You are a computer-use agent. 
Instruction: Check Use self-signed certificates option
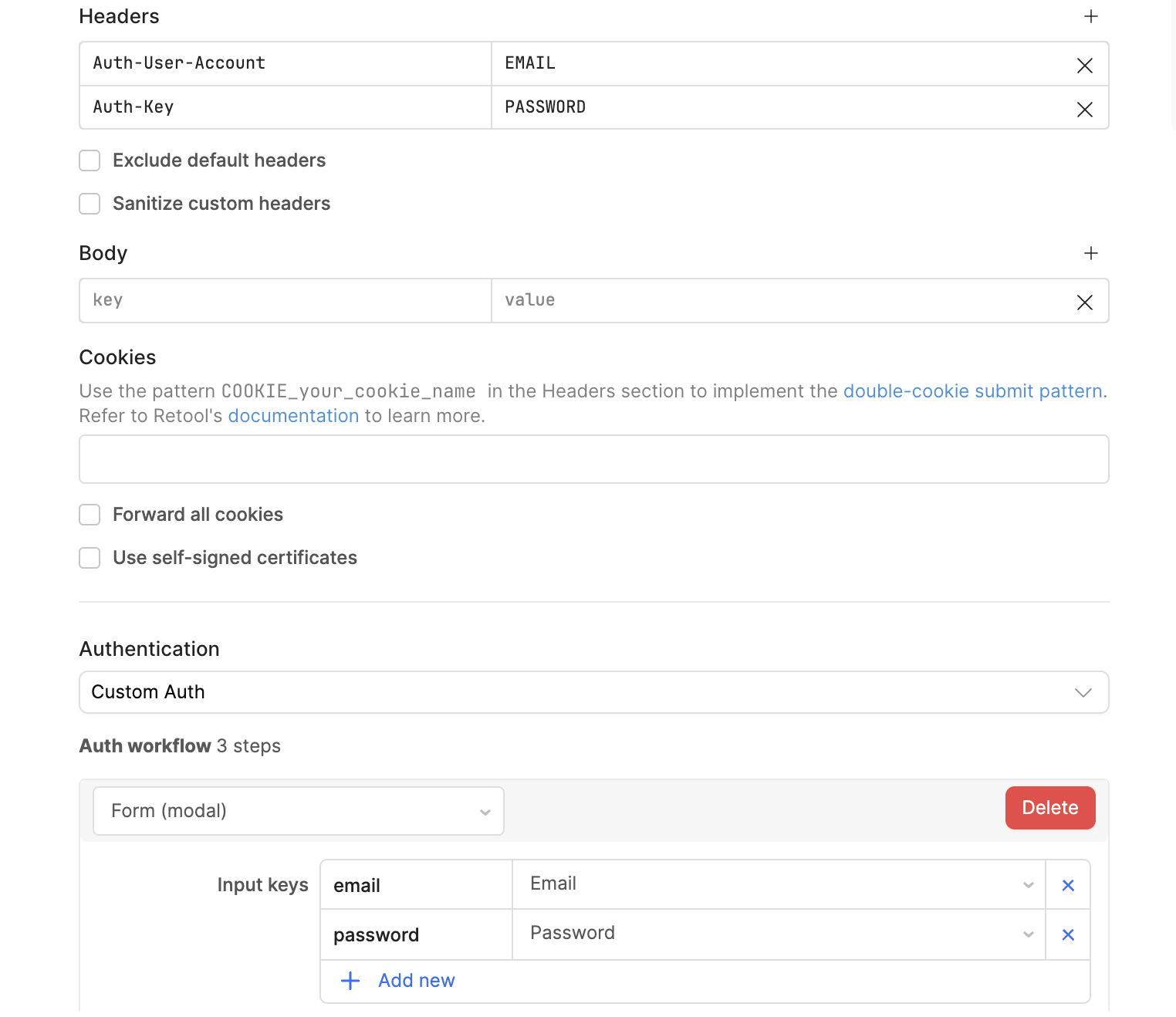click(x=90, y=558)
